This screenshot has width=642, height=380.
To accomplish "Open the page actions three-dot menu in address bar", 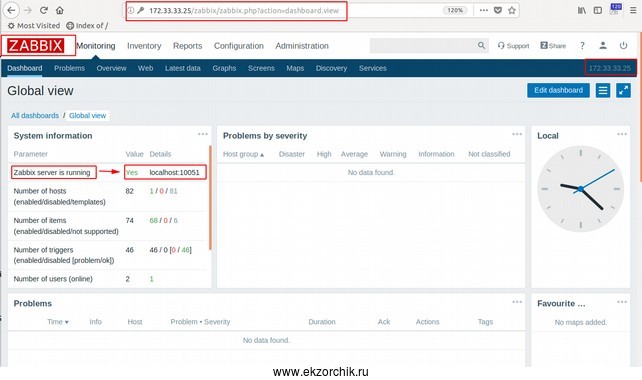I will [484, 11].
